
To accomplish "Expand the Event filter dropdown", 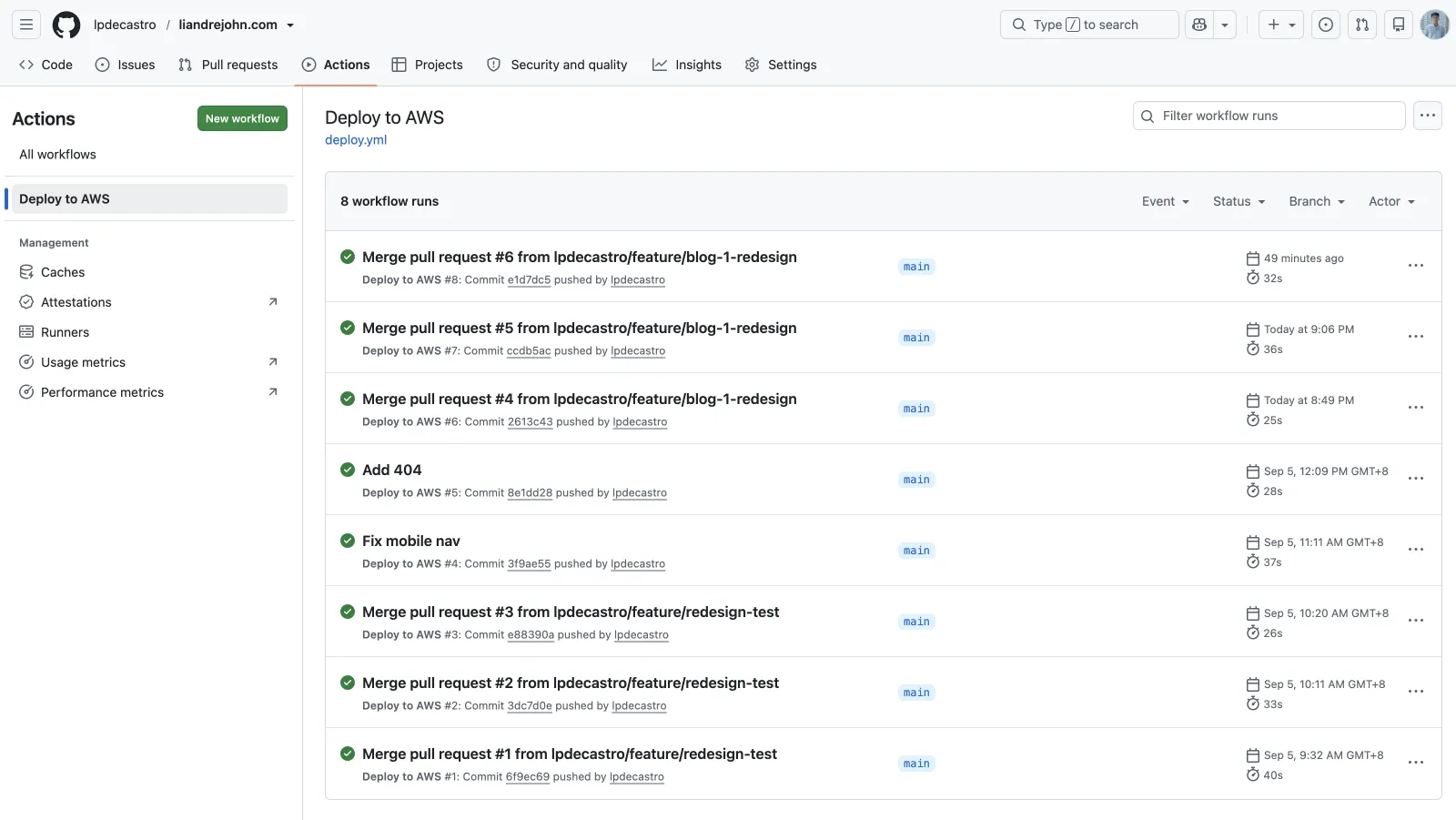I will (1166, 201).
